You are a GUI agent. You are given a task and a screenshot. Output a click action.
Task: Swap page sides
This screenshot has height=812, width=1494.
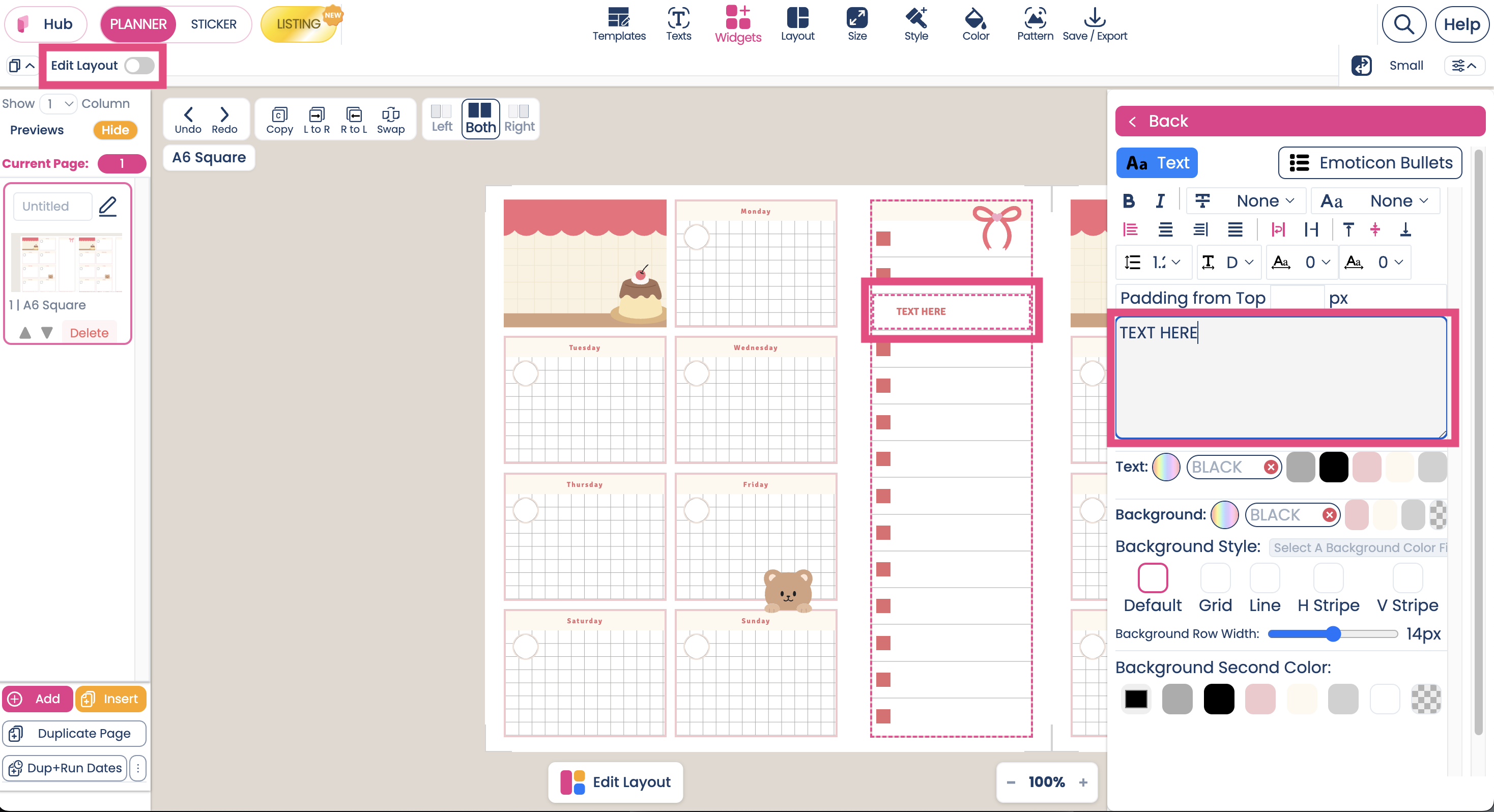tap(391, 119)
